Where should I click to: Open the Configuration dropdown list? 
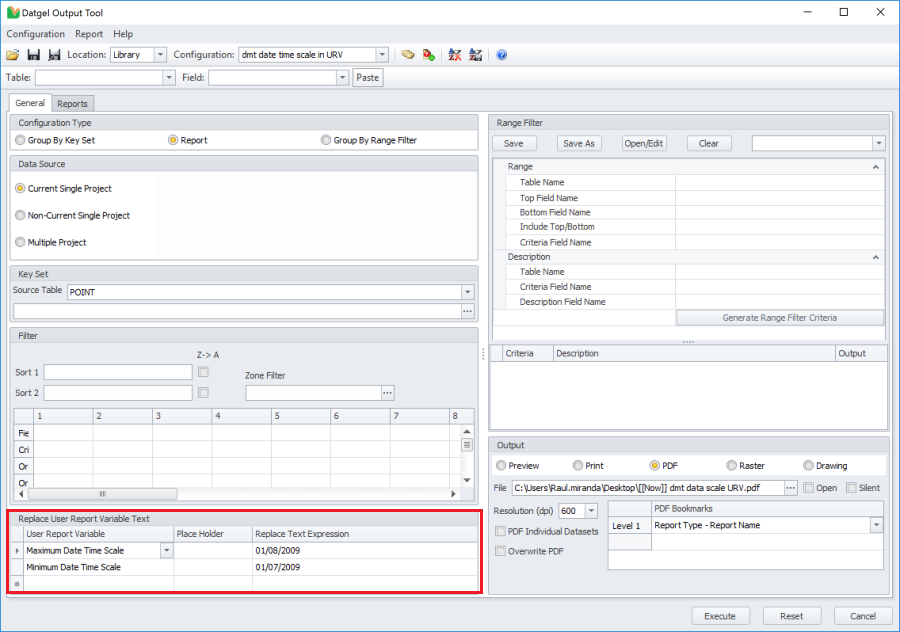click(x=382, y=55)
